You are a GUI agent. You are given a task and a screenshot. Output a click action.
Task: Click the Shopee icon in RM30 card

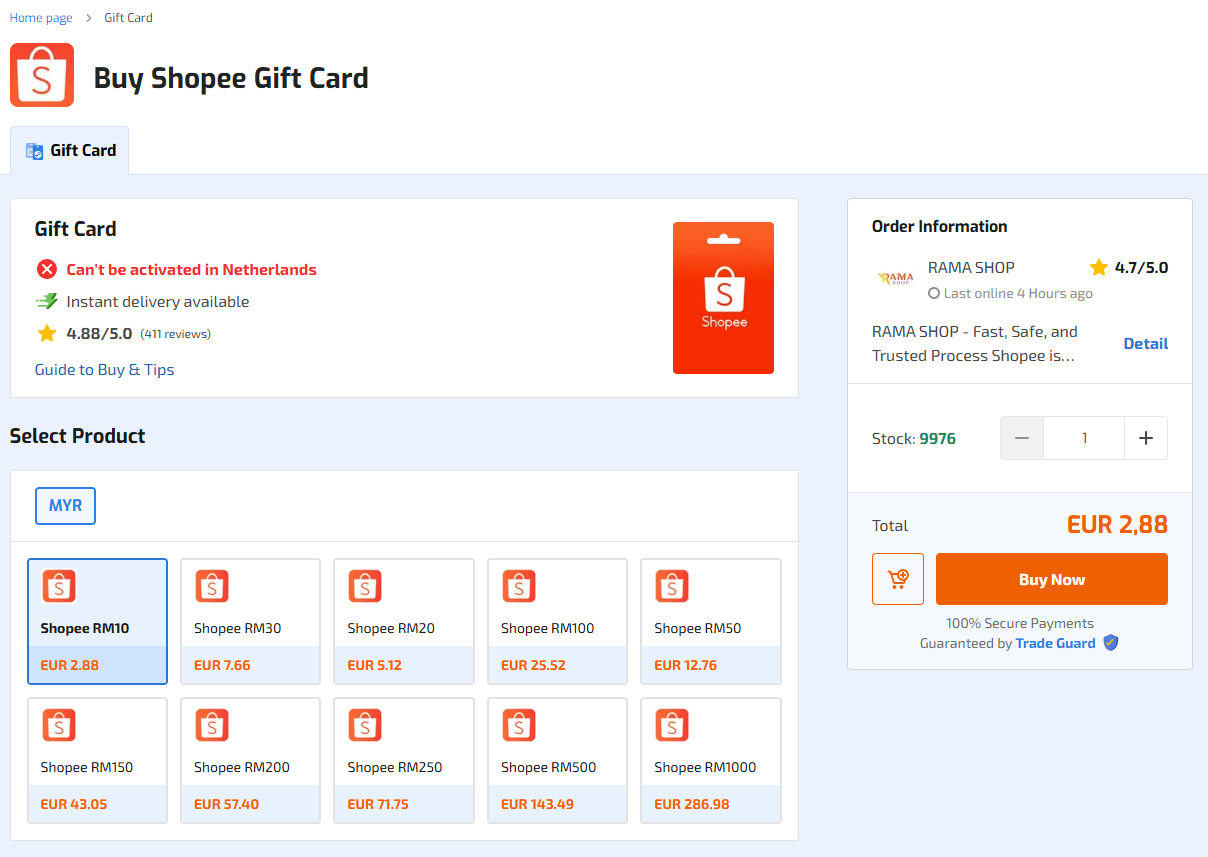(212, 586)
